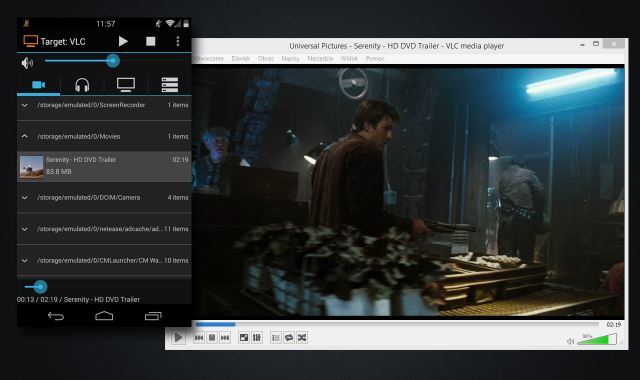This screenshot has width=640, height=380.
Task: Switch to the headphones audio tab
Action: 82,85
